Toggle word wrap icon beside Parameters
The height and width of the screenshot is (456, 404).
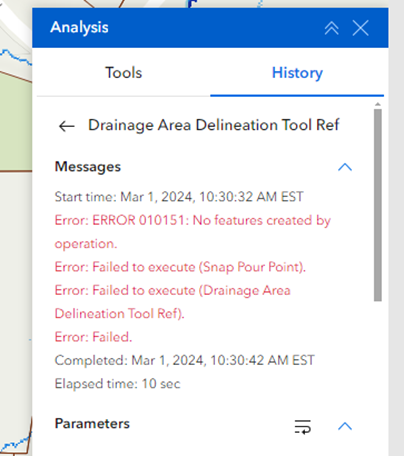pos(303,427)
